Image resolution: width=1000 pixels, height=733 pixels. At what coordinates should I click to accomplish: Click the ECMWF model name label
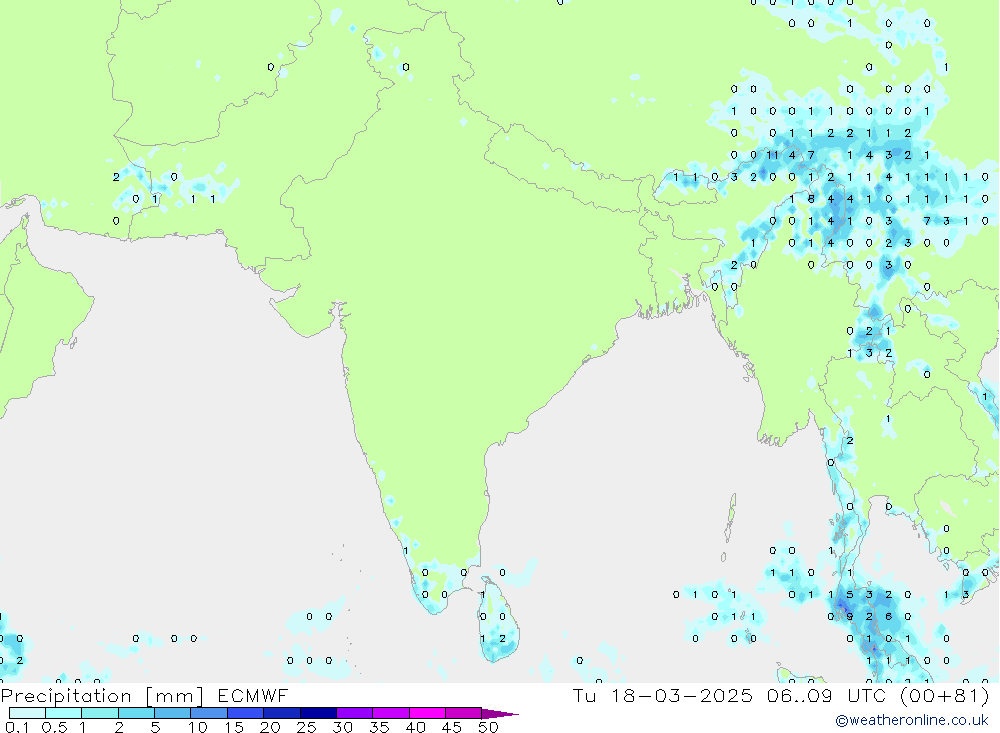coord(253,696)
